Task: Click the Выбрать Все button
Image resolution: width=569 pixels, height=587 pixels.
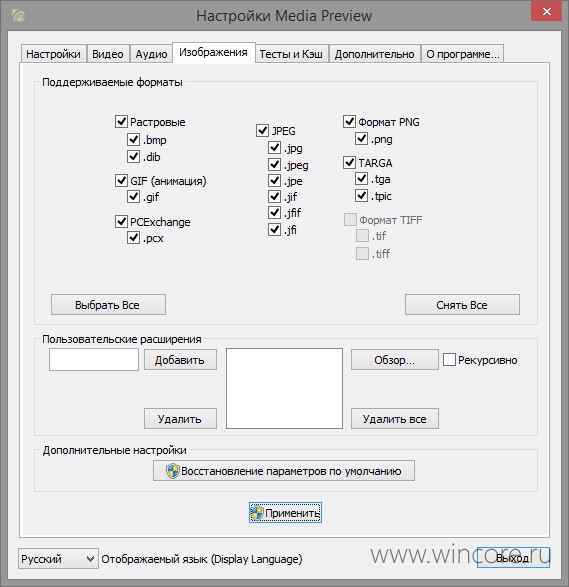Action: 108,305
